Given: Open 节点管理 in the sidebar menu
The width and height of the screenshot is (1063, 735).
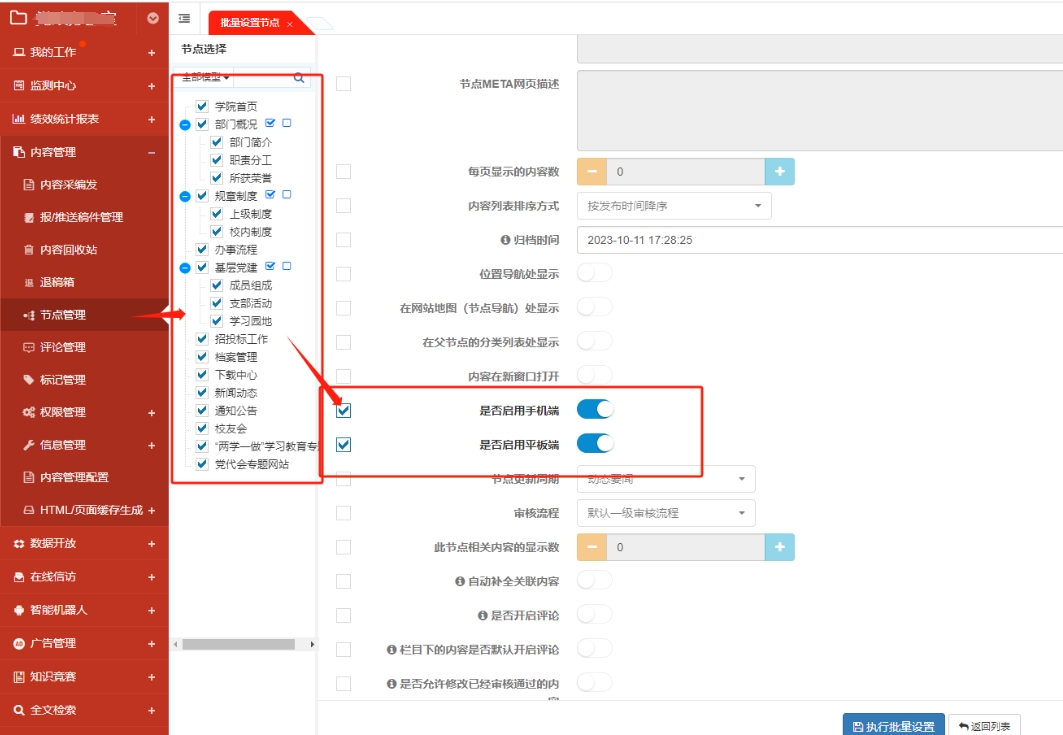Looking at the screenshot, I should tap(63, 315).
